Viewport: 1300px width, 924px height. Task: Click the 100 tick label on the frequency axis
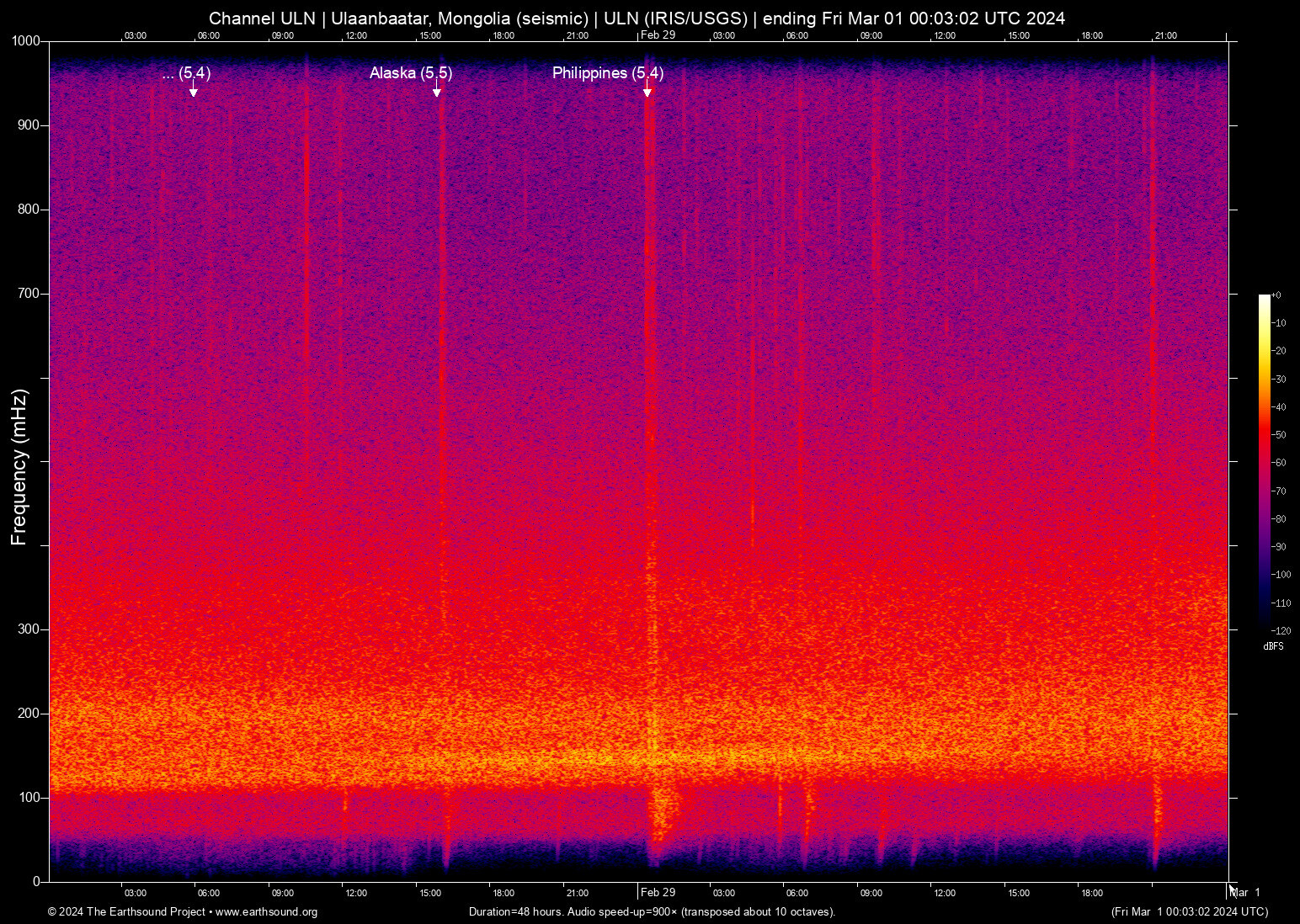click(29, 797)
